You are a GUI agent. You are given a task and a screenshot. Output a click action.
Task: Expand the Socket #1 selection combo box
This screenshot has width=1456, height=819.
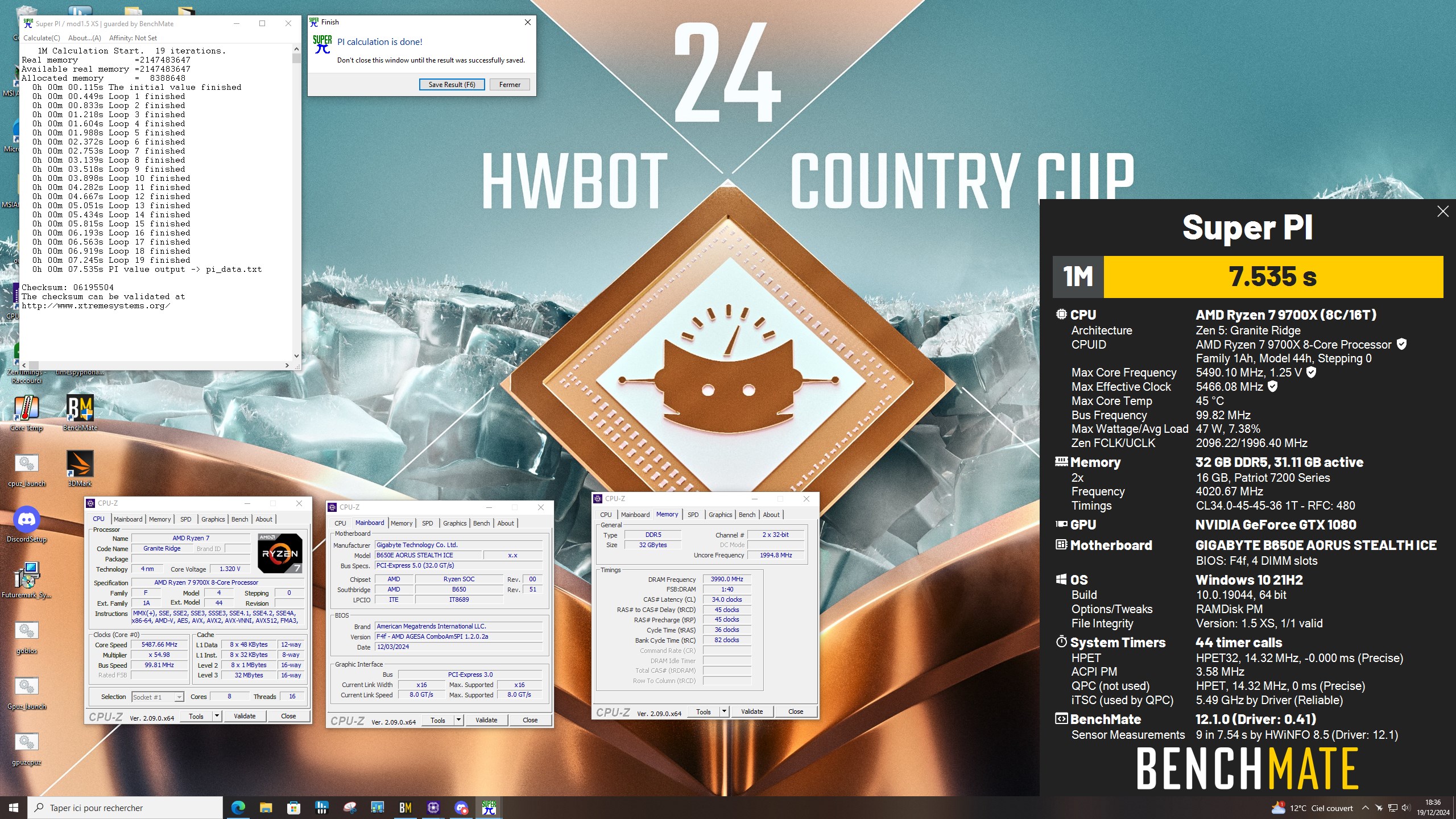[158, 697]
